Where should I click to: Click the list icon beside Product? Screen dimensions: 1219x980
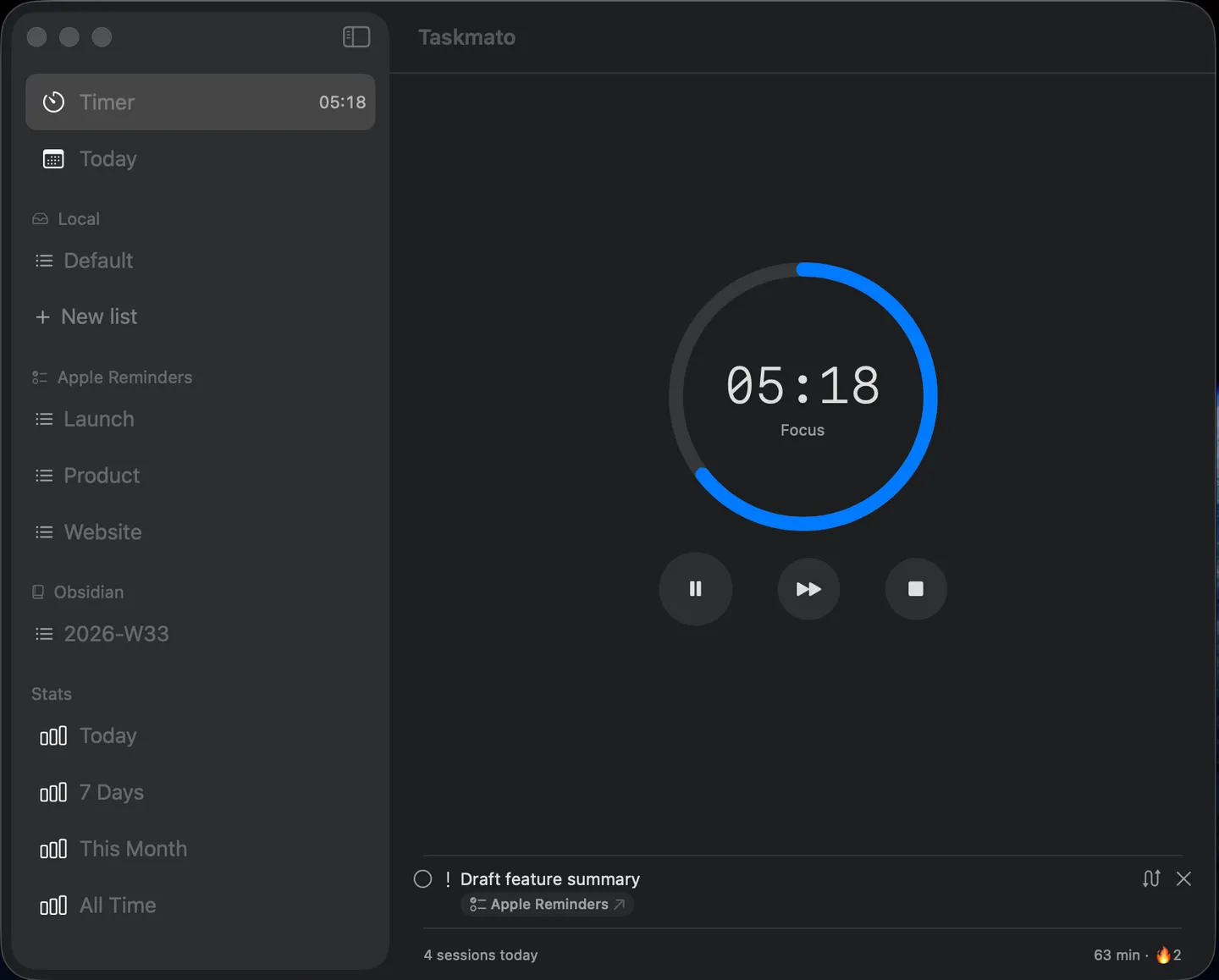[44, 476]
